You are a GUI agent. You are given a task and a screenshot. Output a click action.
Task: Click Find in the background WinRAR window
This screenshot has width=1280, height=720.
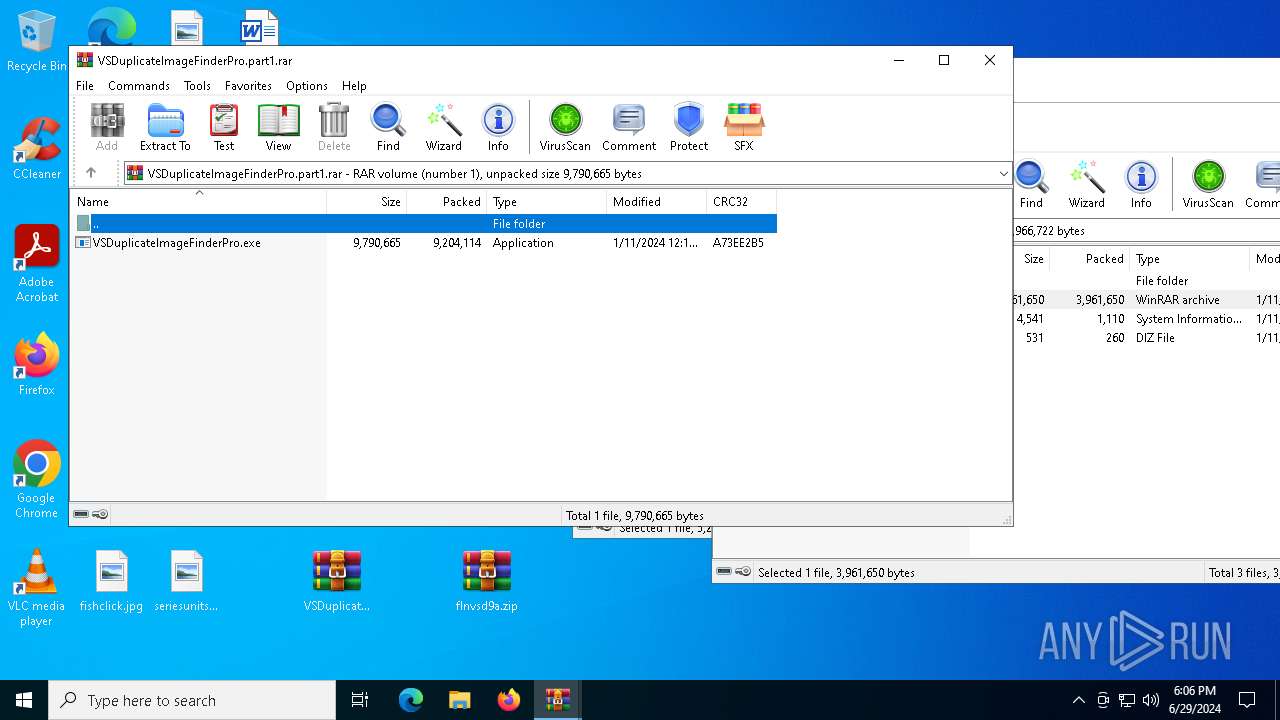tap(1031, 184)
